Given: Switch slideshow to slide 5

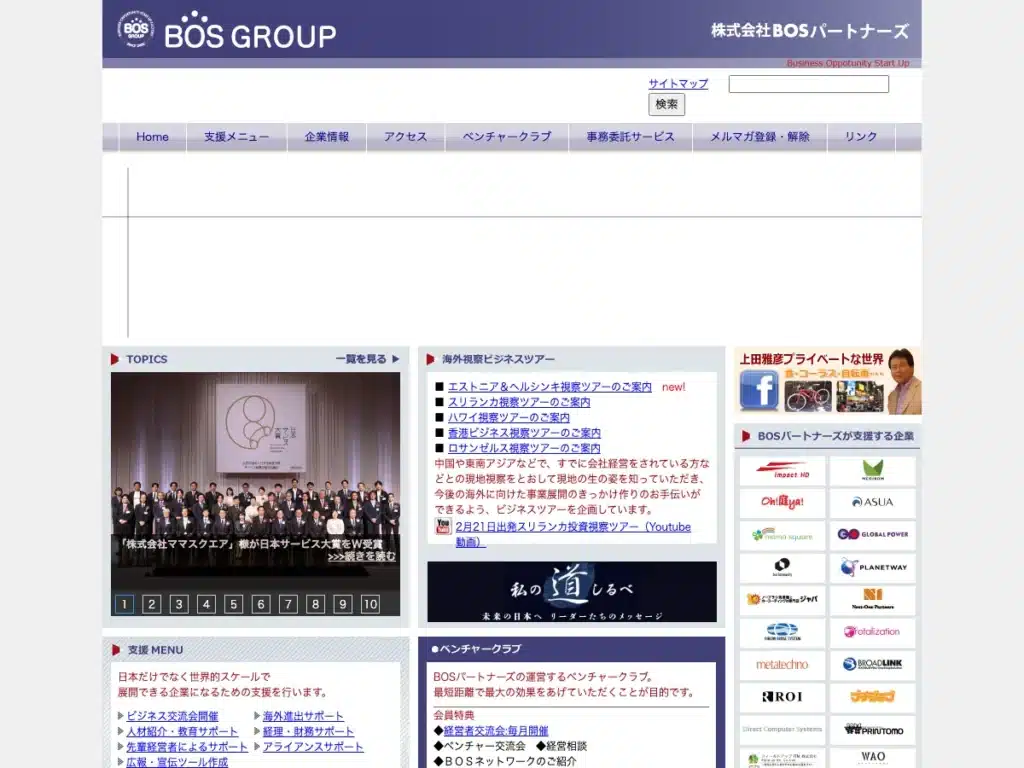Looking at the screenshot, I should 233,604.
